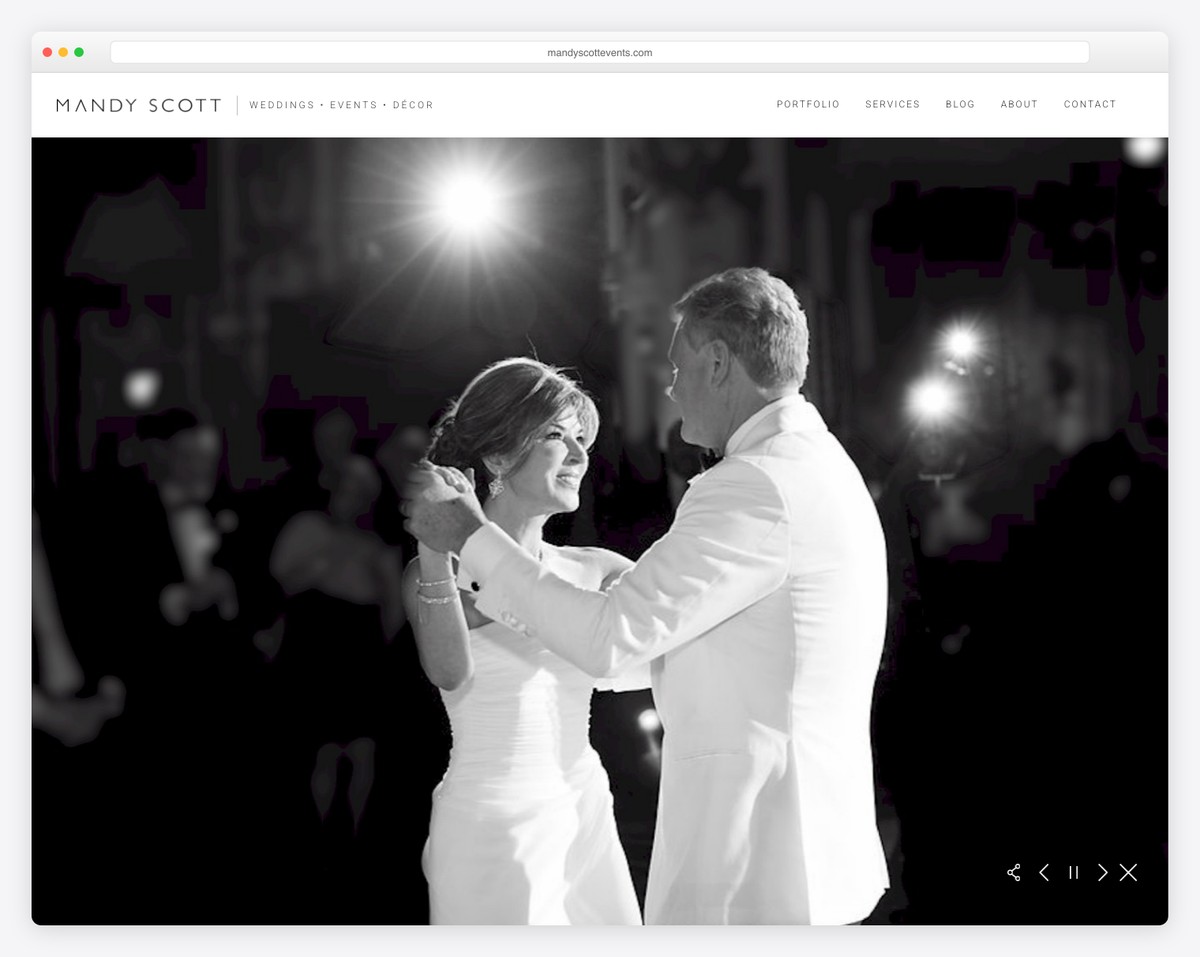Image resolution: width=1200 pixels, height=957 pixels.
Task: Go to the Contact page
Action: 1090,104
